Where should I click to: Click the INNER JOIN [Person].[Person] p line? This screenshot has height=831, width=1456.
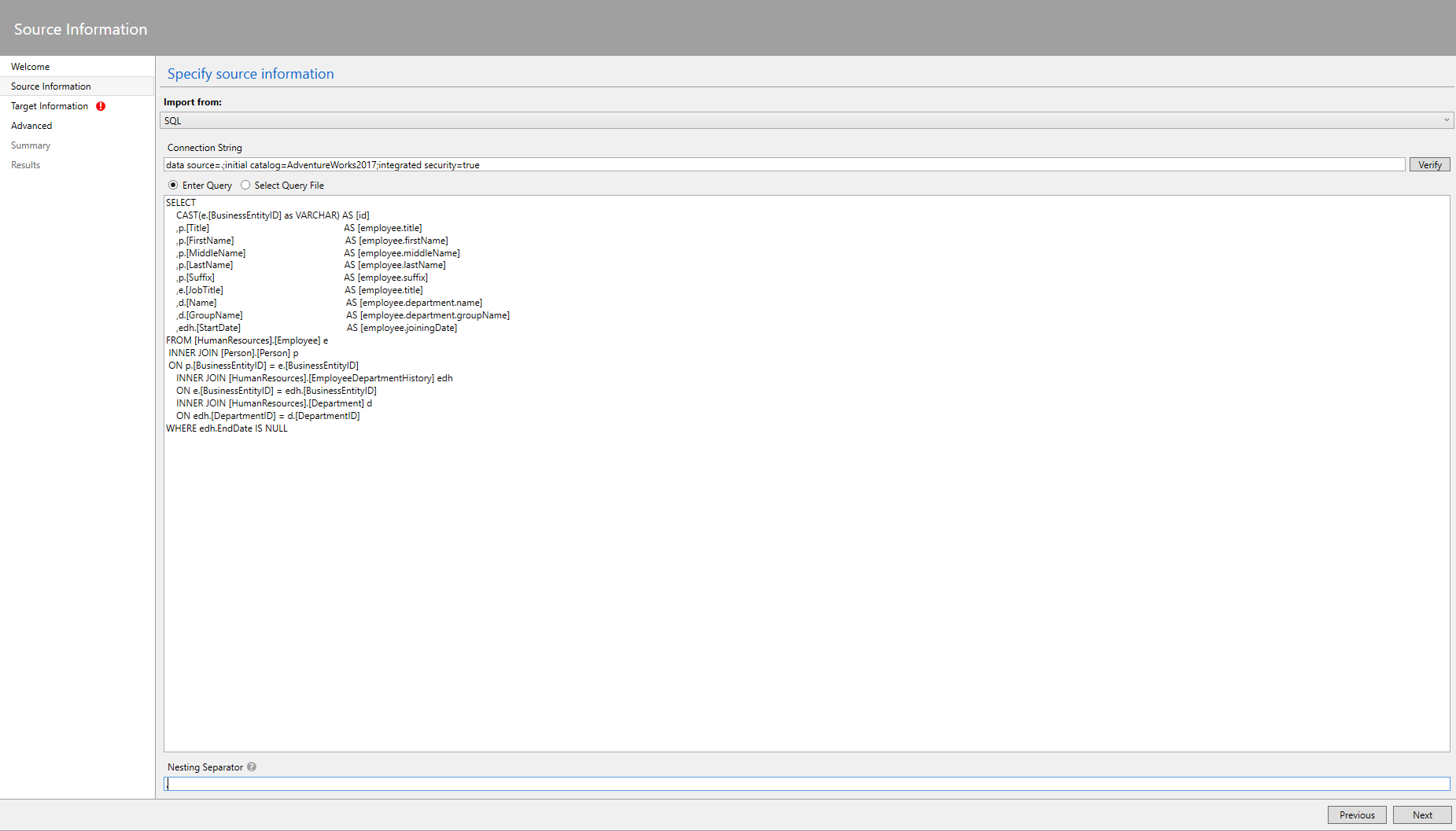234,353
